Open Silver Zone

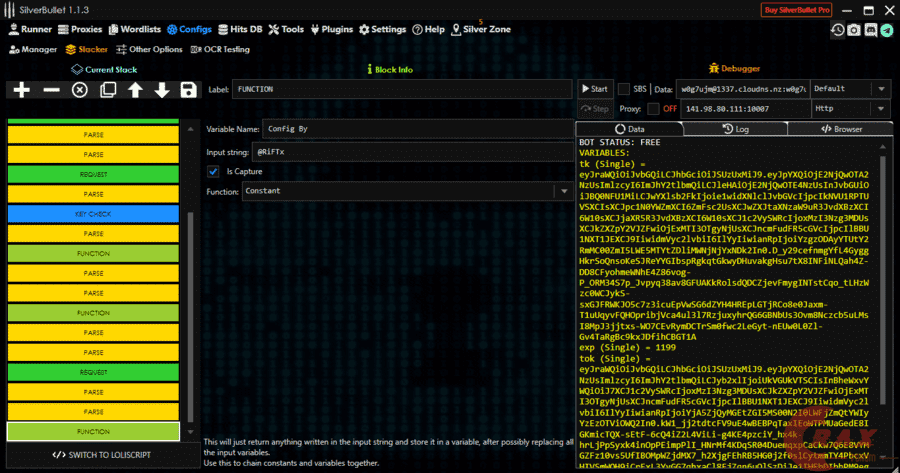click(481, 29)
